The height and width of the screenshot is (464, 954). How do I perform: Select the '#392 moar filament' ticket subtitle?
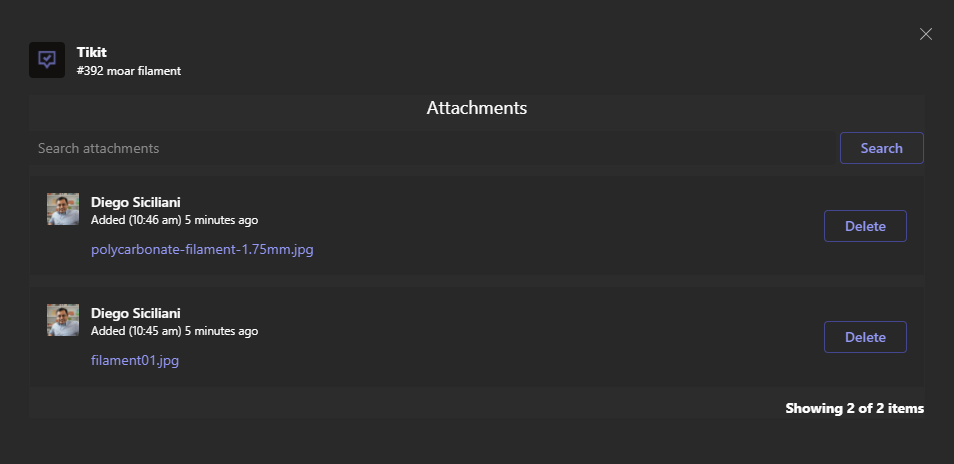click(x=129, y=71)
